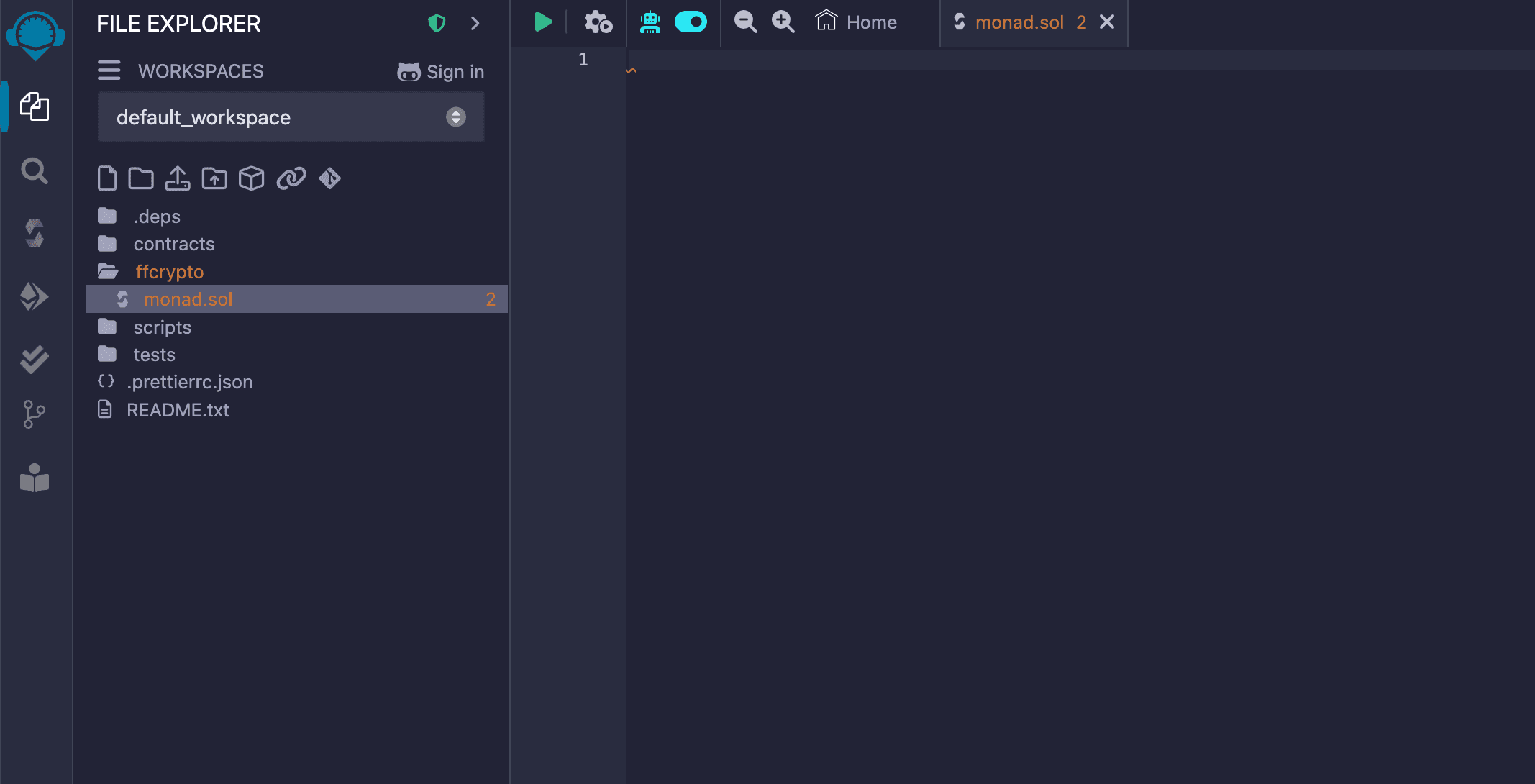This screenshot has width=1535, height=784.
Task: Open the default_workspace dropdown
Action: [291, 117]
